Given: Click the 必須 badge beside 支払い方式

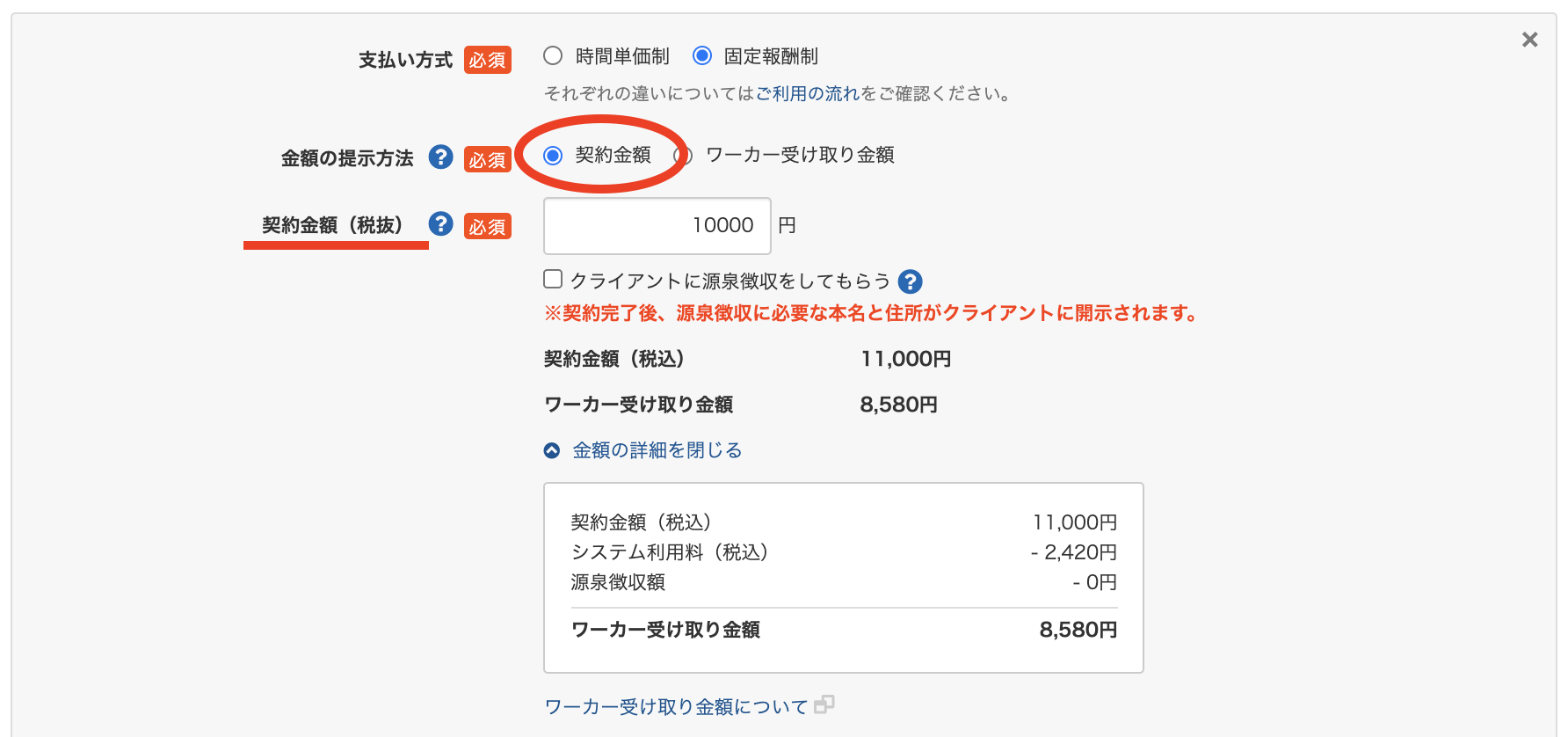Looking at the screenshot, I should pyautogui.click(x=487, y=60).
